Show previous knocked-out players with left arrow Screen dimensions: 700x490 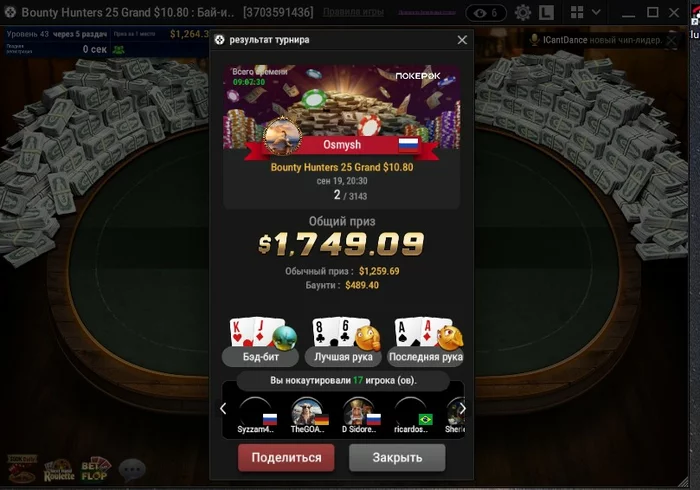(223, 408)
